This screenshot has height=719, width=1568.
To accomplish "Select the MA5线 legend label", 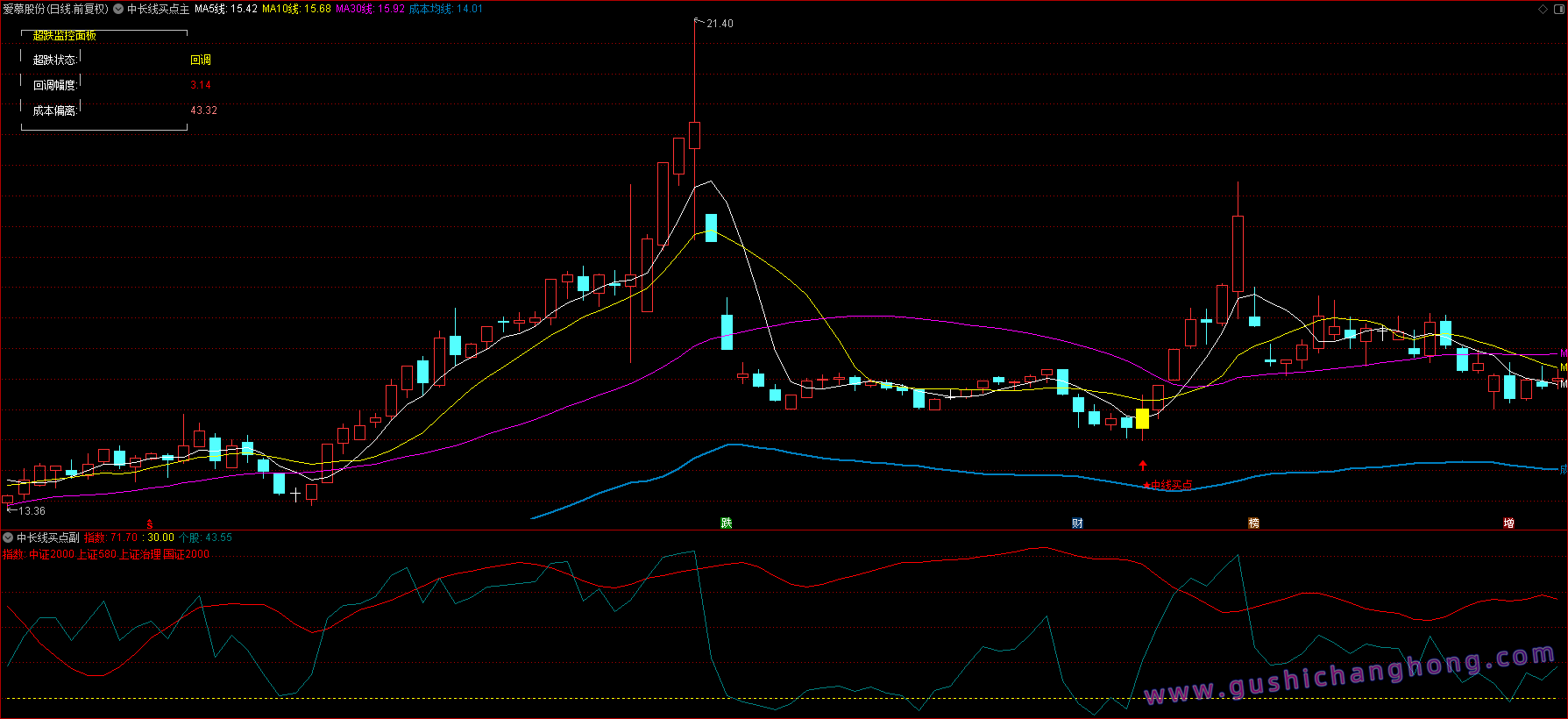I will pos(225,10).
